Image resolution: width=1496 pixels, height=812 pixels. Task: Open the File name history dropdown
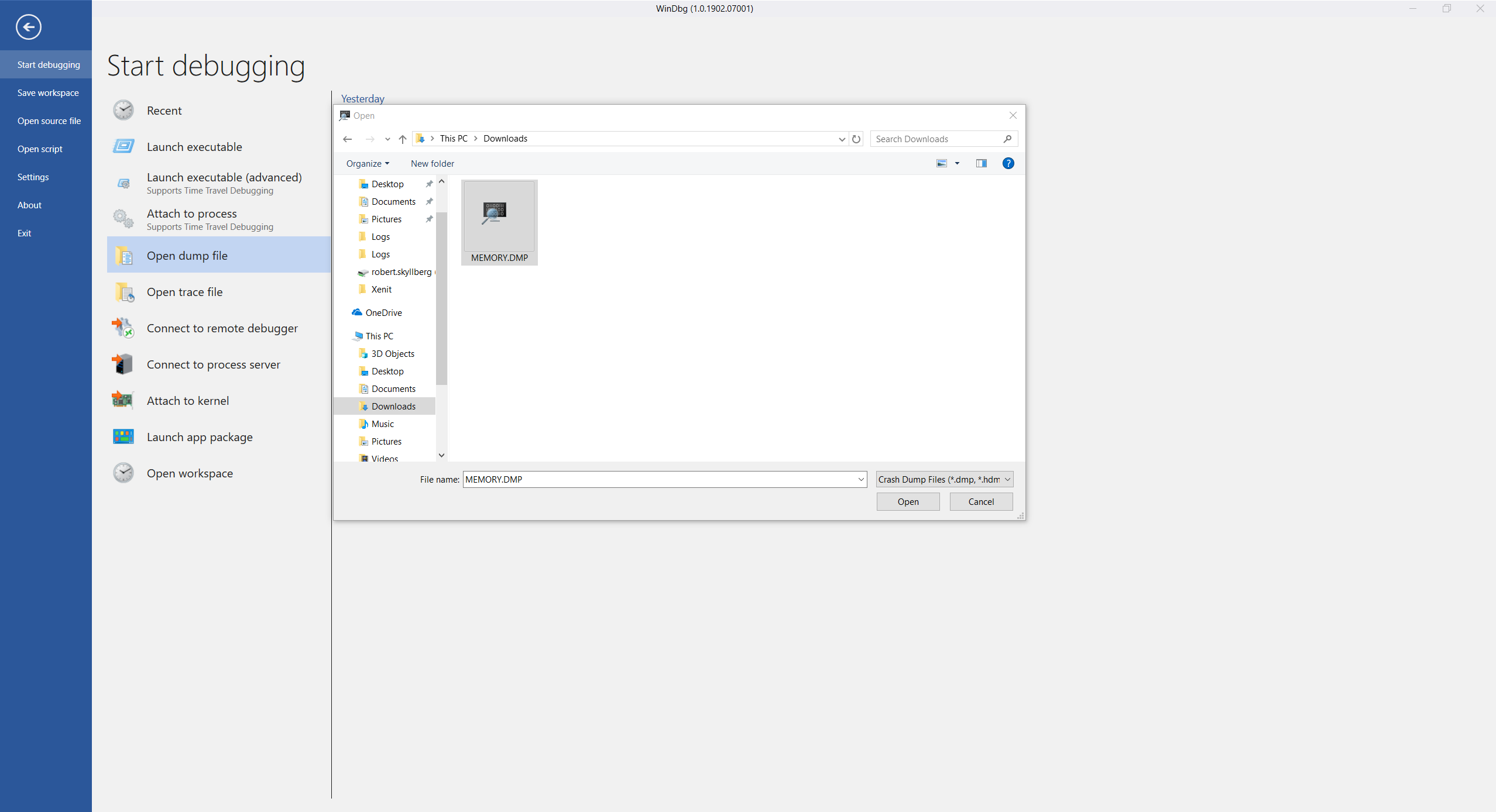pos(861,479)
